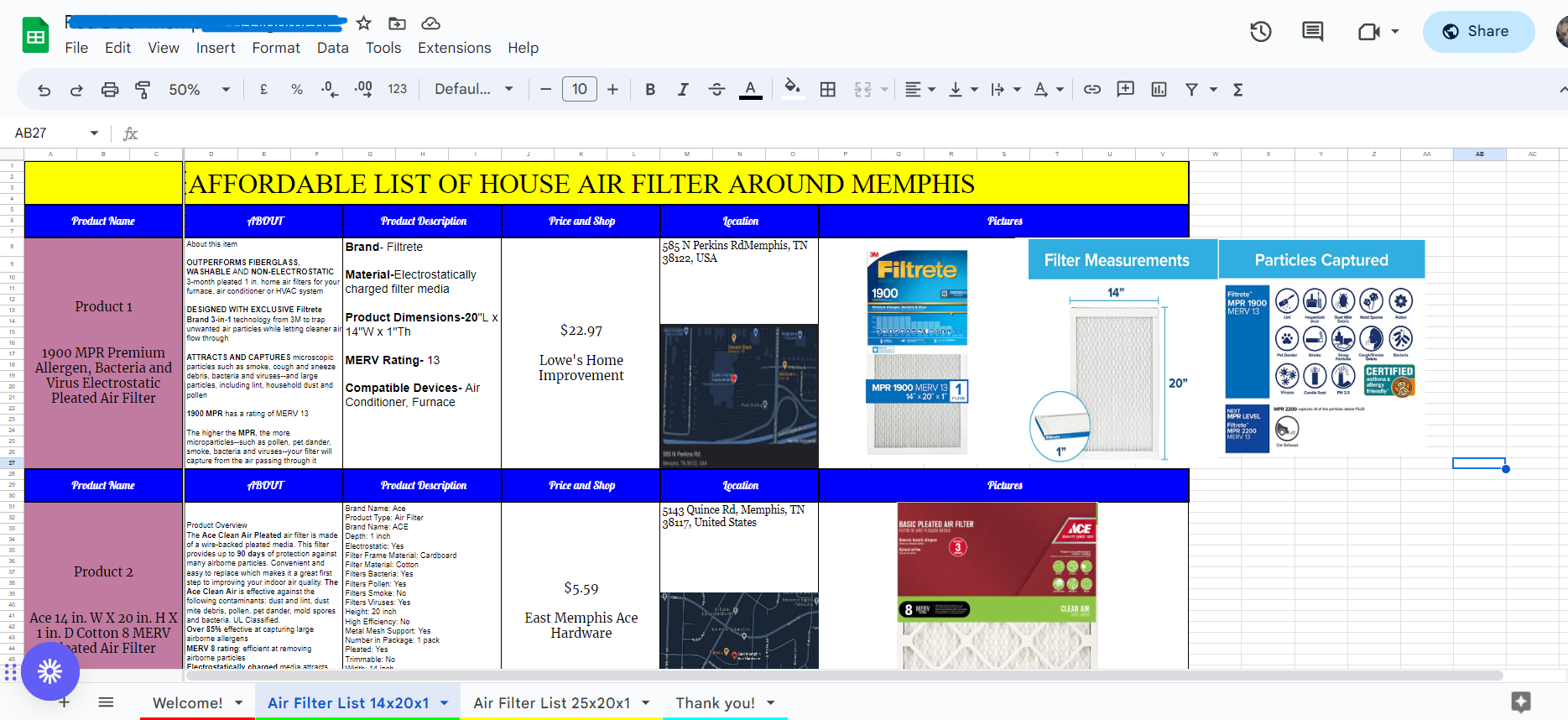Open the Borders tool
1568x720 pixels.
click(828, 90)
